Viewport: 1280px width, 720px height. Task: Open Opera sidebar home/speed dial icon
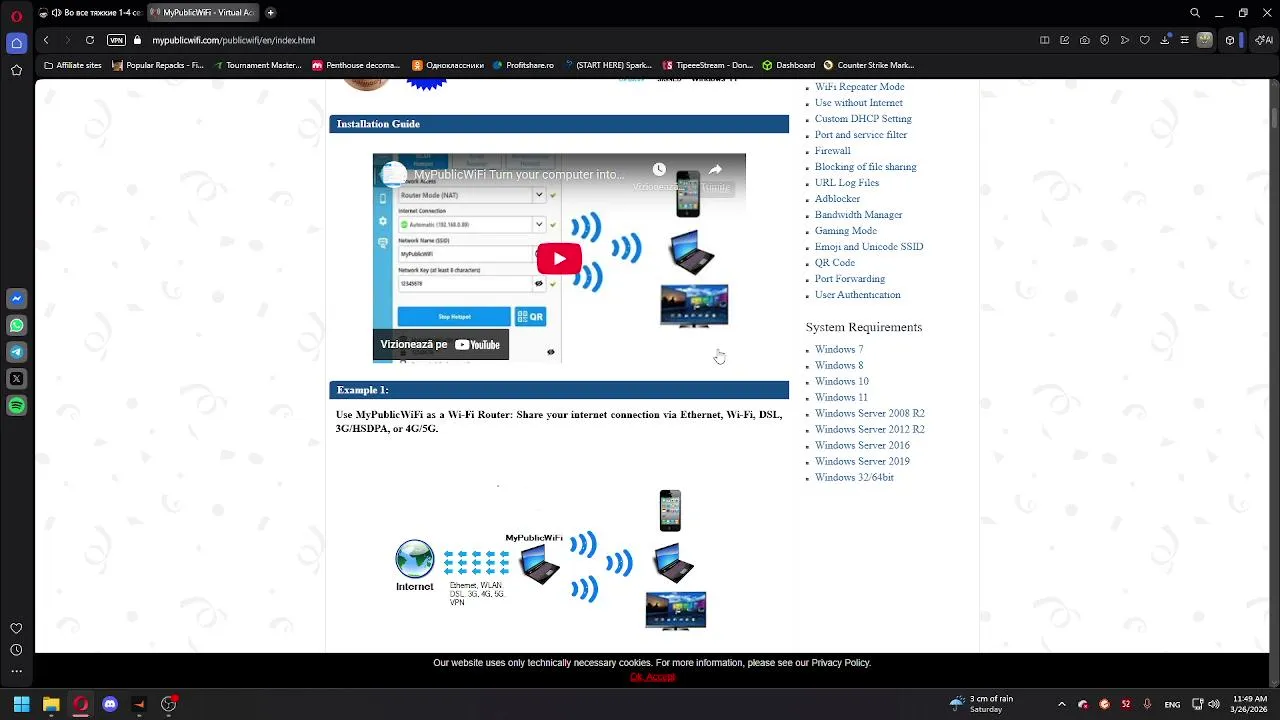tap(16, 43)
